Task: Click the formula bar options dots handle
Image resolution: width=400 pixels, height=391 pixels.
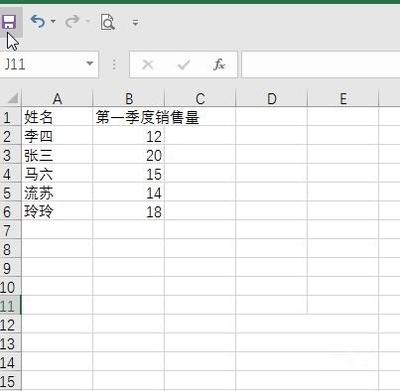Action: (114, 64)
